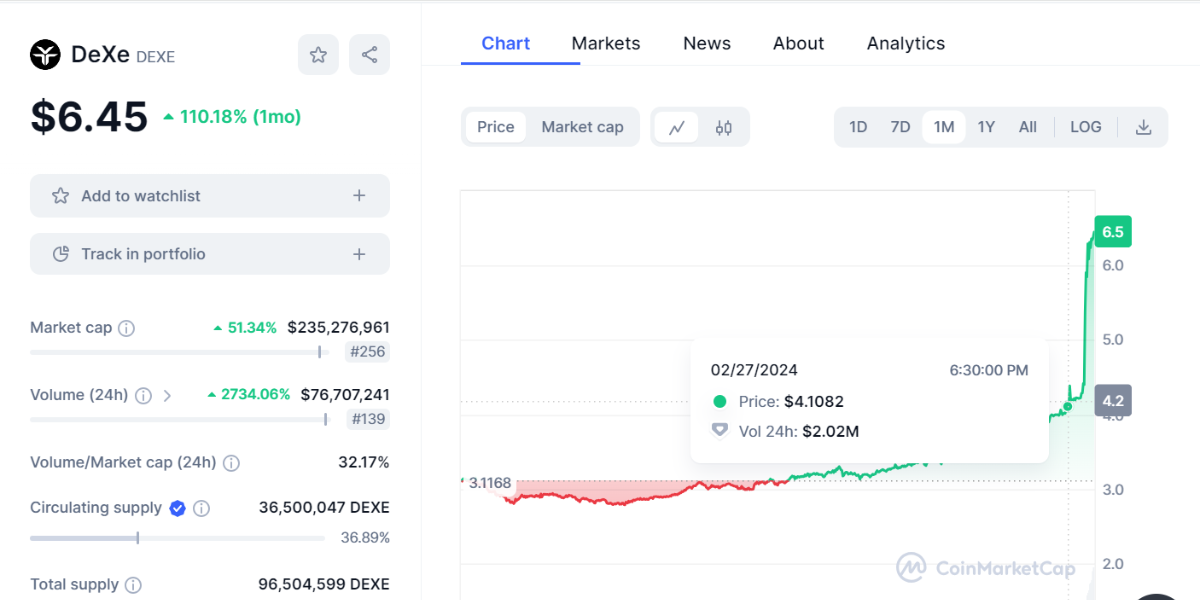Expand Track in portfolio plus option

pyautogui.click(x=359, y=254)
